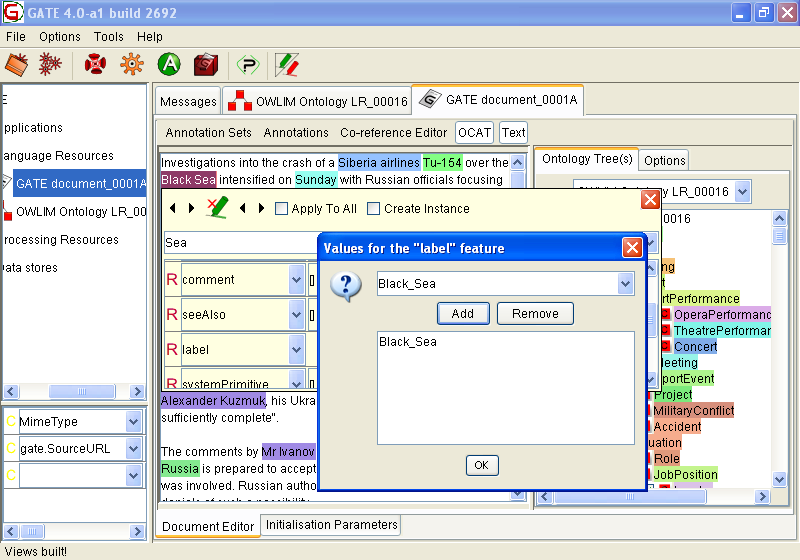The width and height of the screenshot is (800, 560).
Task: Expand the MimeType feature dropdown
Action: pyautogui.click(x=134, y=422)
